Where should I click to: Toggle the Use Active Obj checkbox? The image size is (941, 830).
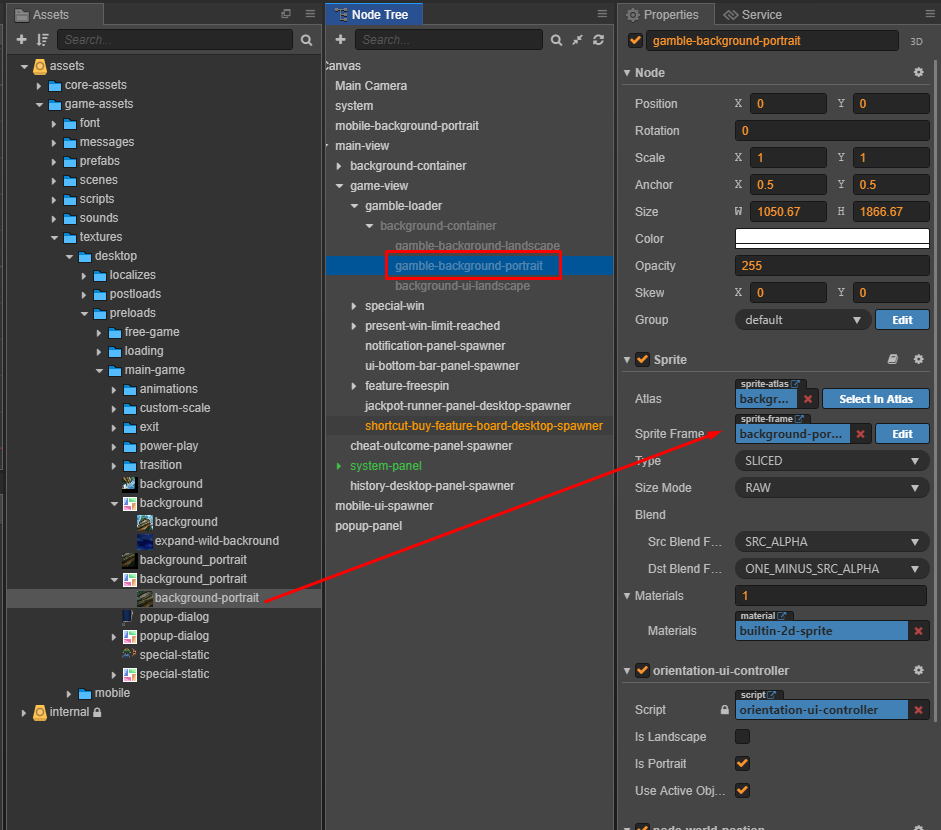(742, 790)
